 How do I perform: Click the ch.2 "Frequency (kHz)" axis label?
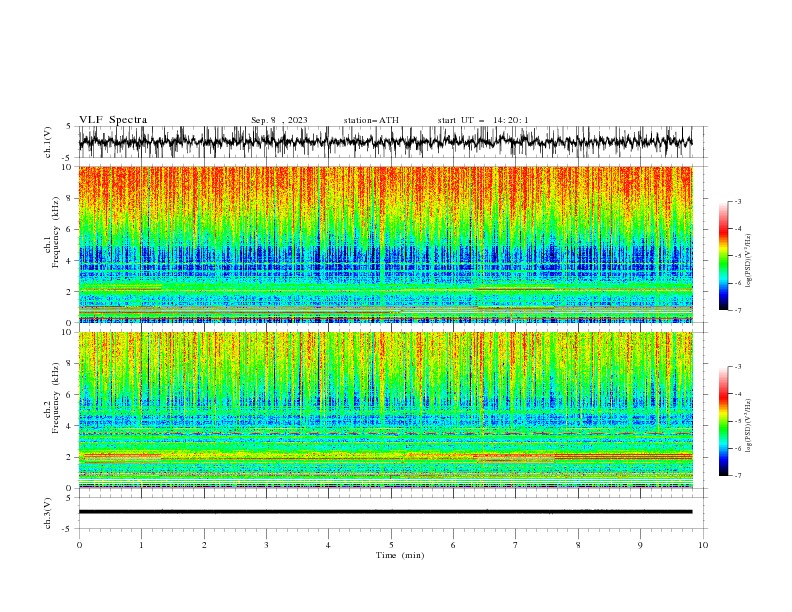(x=55, y=398)
